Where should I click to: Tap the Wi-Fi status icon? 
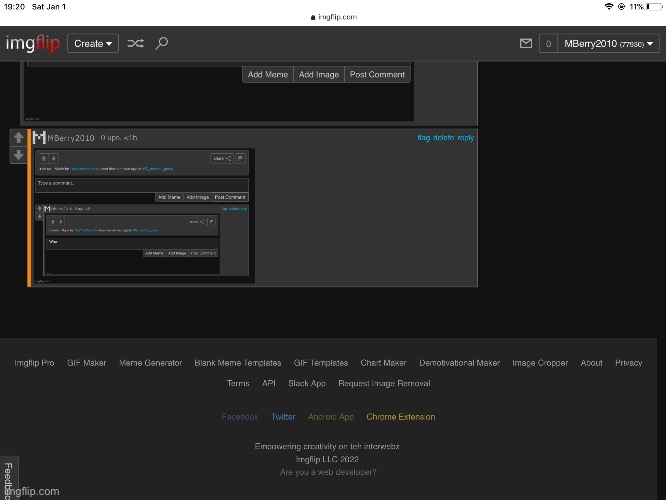(x=609, y=6)
